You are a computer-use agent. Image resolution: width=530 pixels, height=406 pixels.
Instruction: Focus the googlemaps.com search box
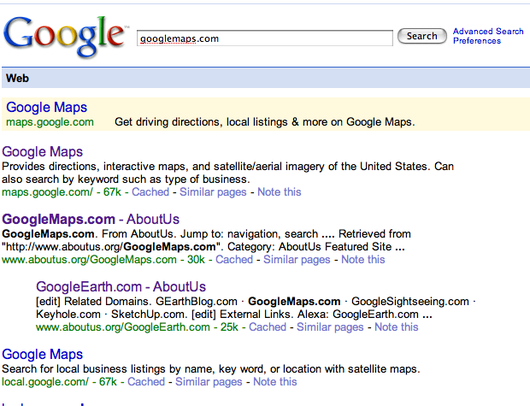click(x=265, y=38)
